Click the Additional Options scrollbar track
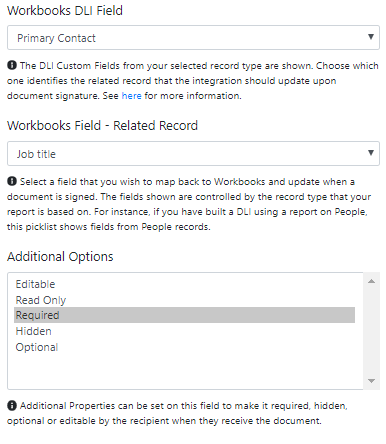This screenshot has height=444, width=386. point(372,331)
